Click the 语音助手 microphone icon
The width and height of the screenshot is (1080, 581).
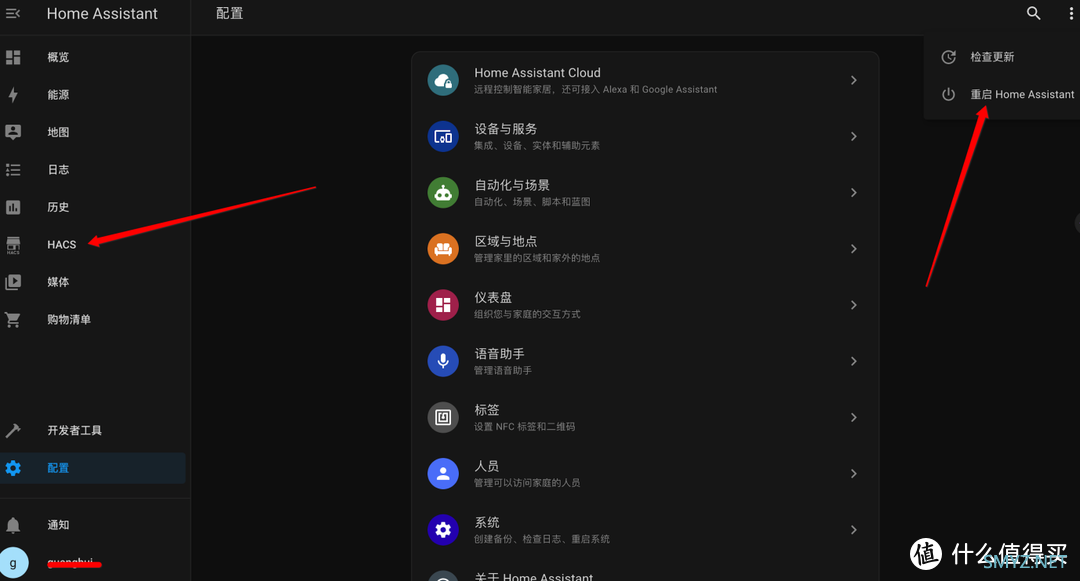pyautogui.click(x=443, y=361)
